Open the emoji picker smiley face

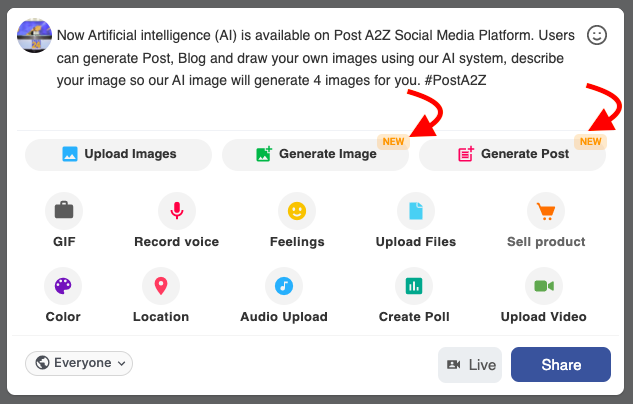pos(597,35)
